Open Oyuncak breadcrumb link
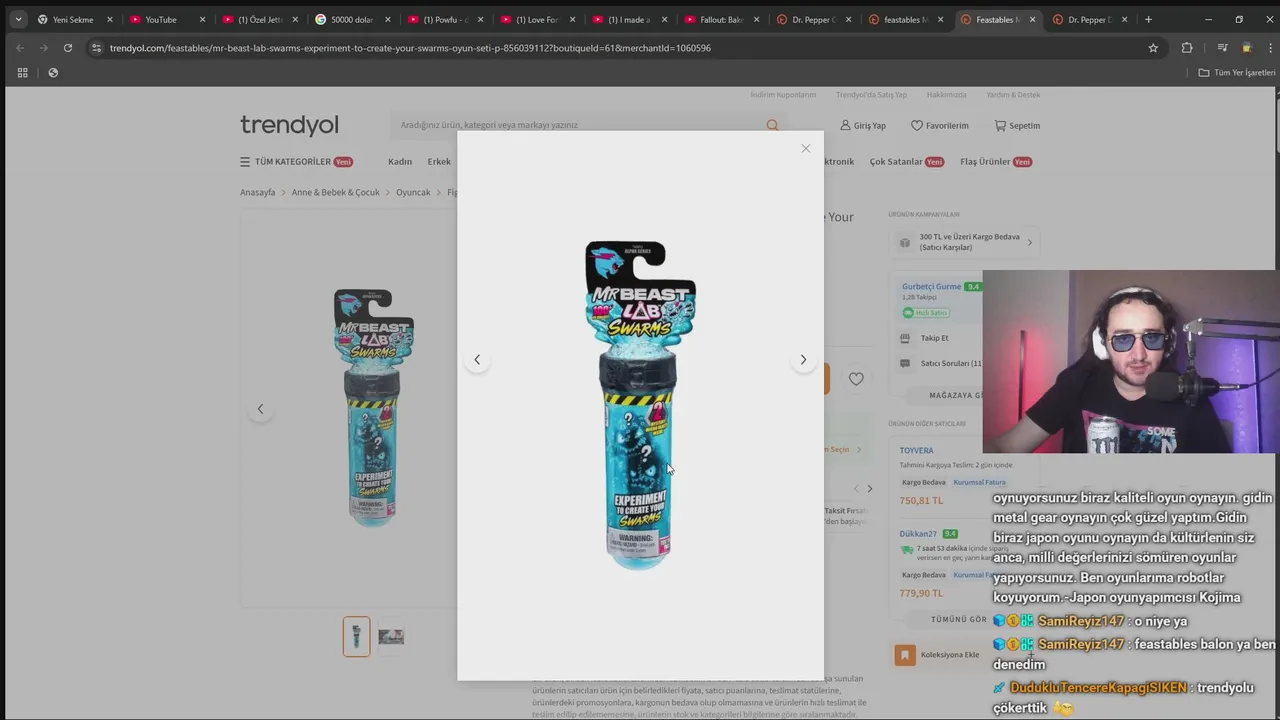Image resolution: width=1280 pixels, height=720 pixels. [413, 192]
